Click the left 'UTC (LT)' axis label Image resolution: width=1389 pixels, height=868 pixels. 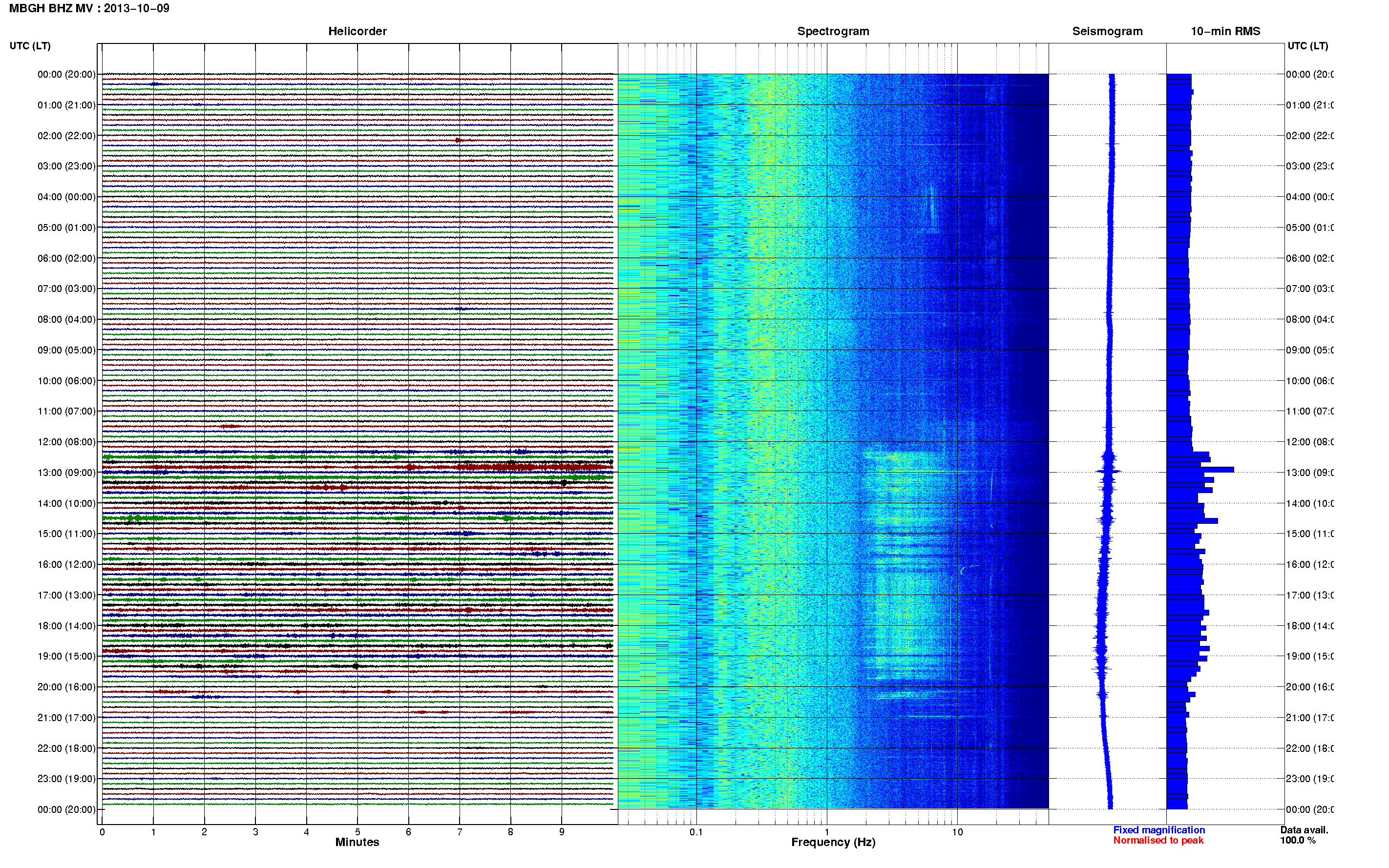click(30, 46)
